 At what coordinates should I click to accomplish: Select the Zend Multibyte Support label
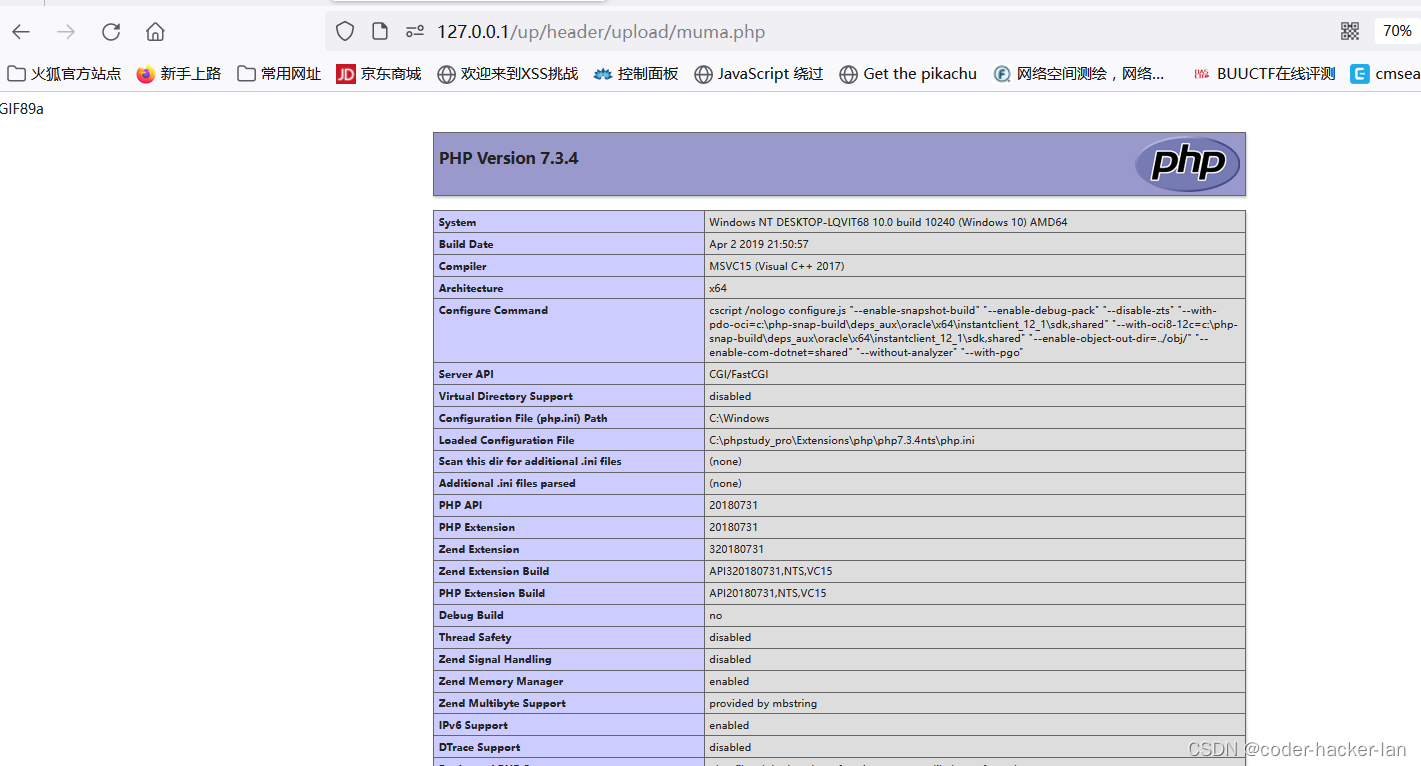click(502, 703)
